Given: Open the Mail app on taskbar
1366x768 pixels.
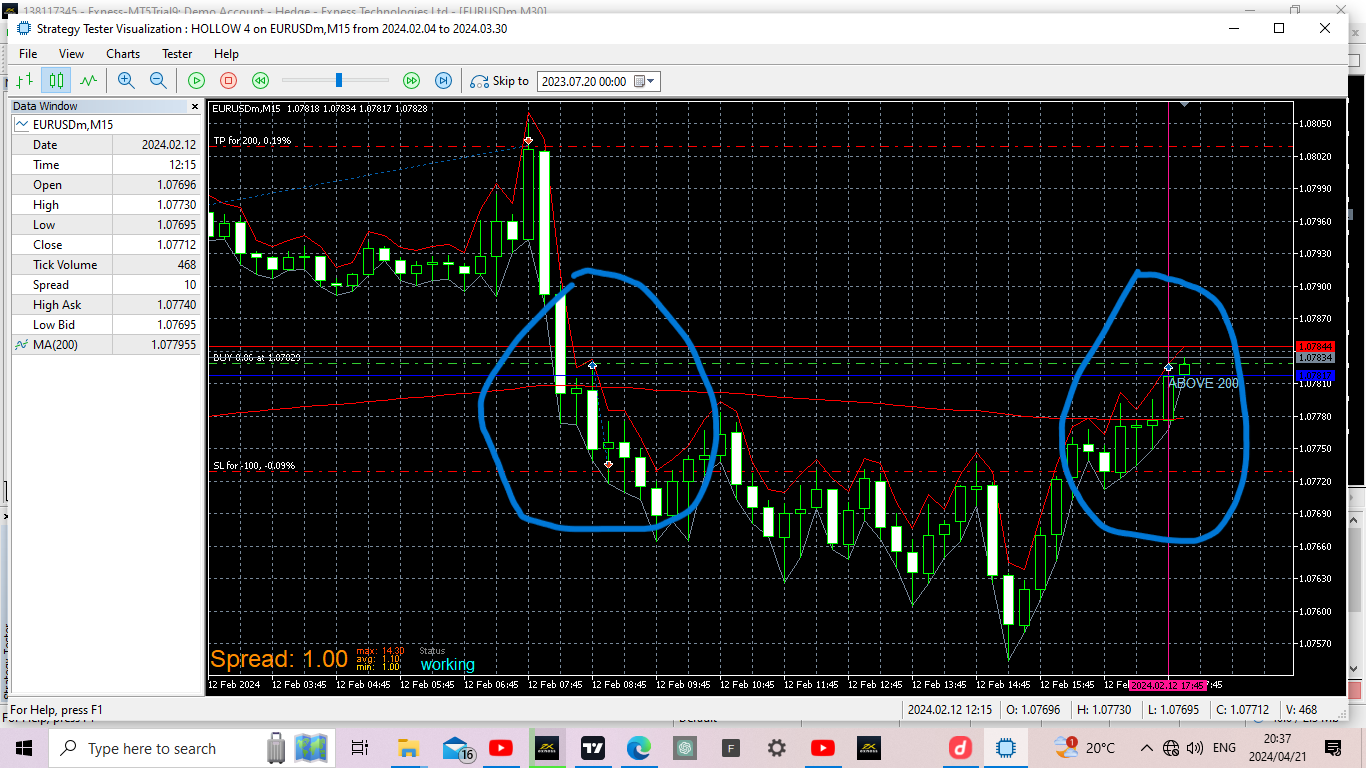Looking at the screenshot, I should tap(456, 748).
